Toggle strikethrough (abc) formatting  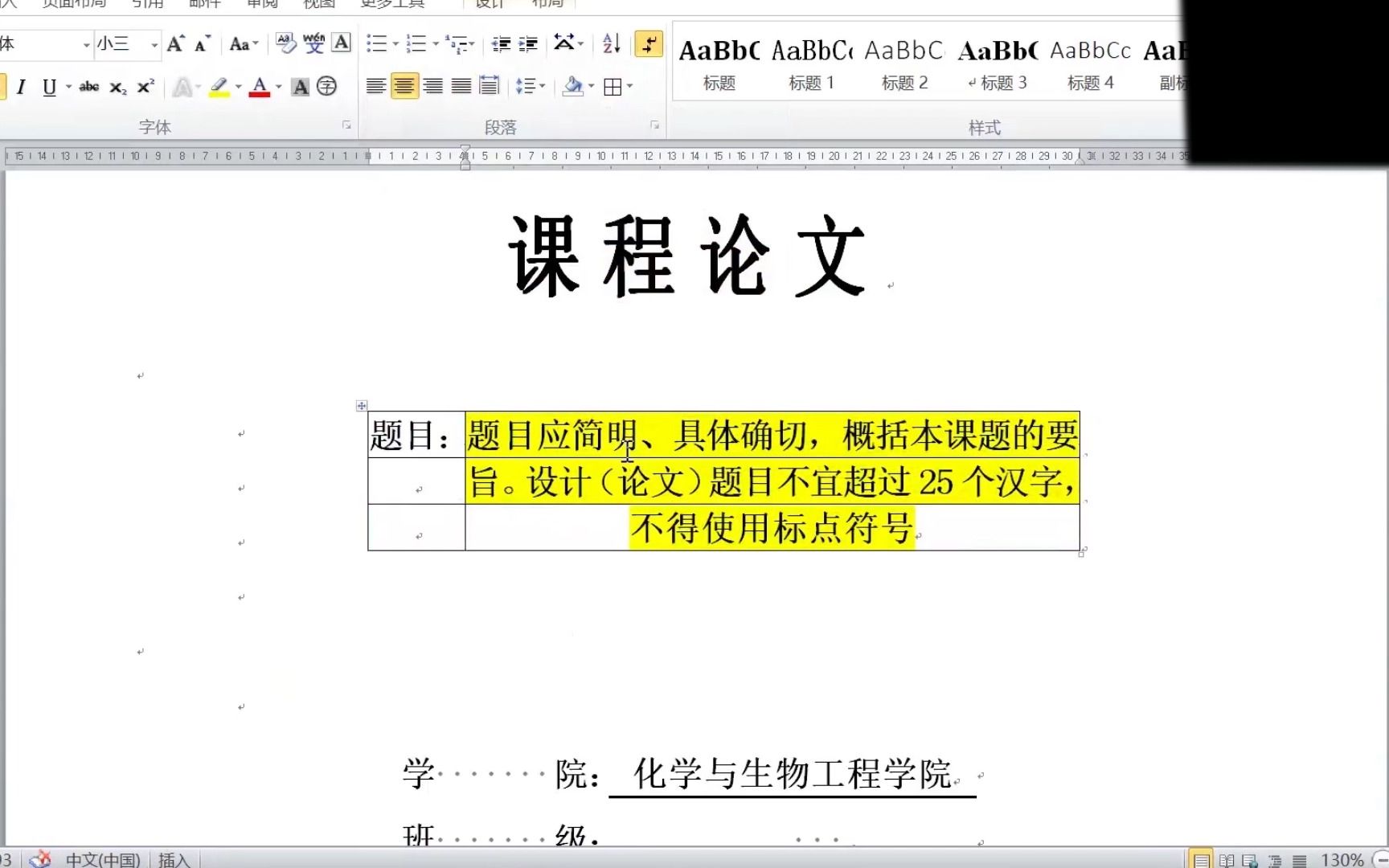(89, 87)
